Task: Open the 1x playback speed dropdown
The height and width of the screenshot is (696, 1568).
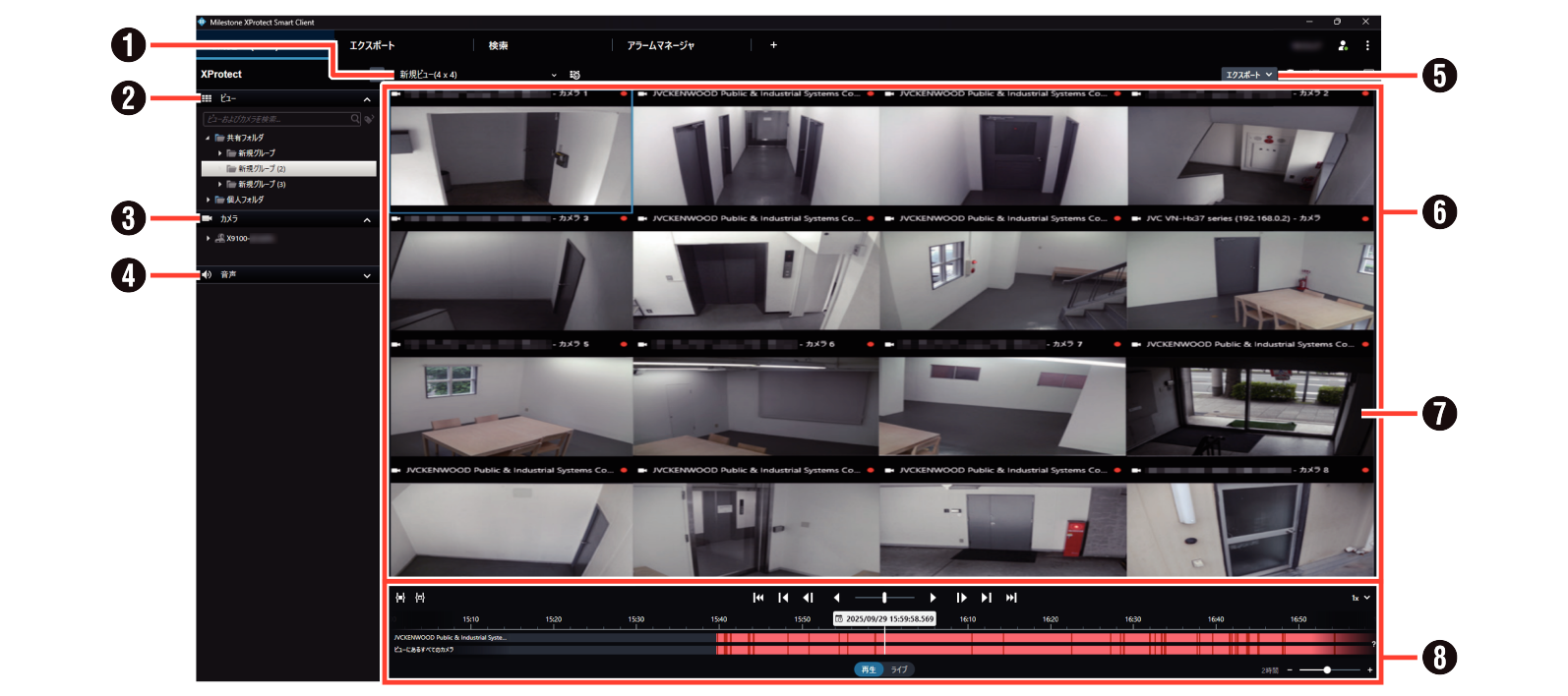Action: coord(1360,598)
